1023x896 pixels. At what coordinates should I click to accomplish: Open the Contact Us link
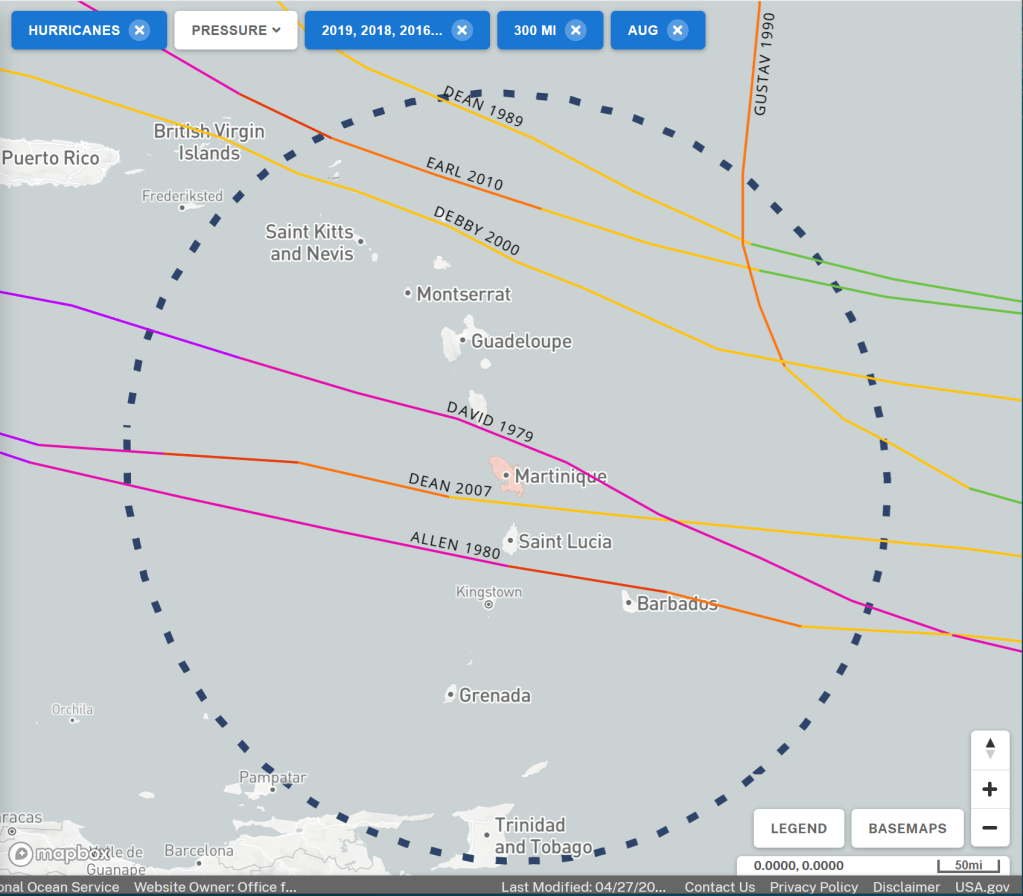tap(719, 887)
